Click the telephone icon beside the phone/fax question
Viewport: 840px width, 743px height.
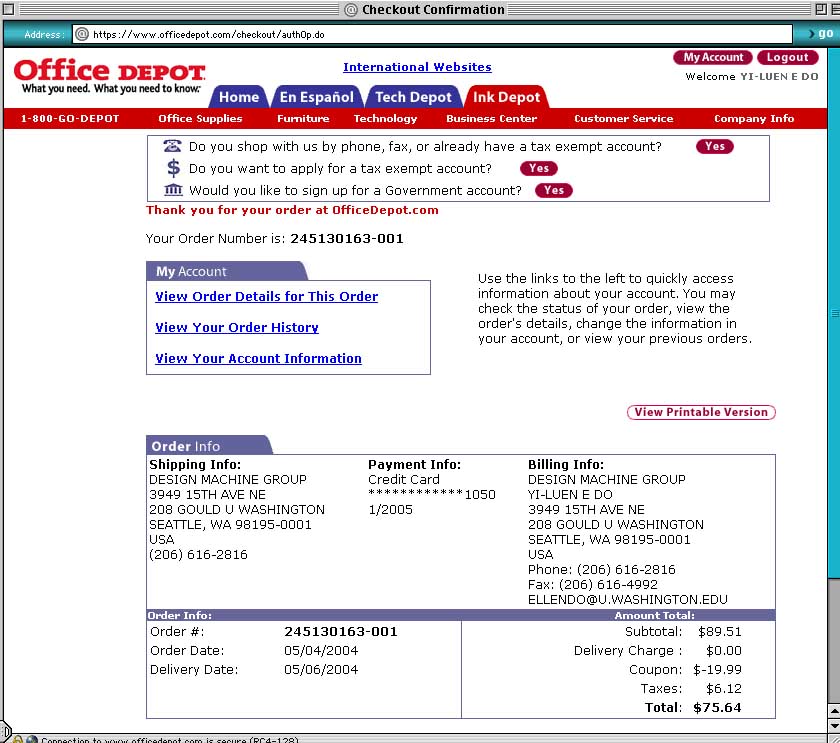point(172,146)
